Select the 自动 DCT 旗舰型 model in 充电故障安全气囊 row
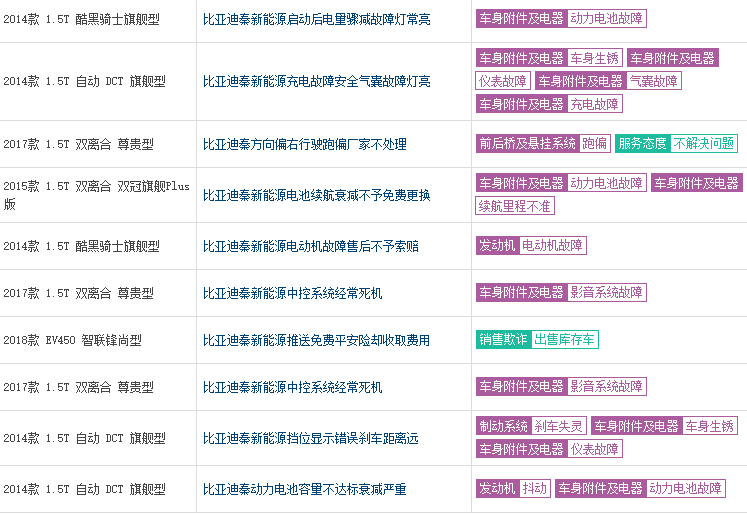The height and width of the screenshot is (514, 747). 84,81
